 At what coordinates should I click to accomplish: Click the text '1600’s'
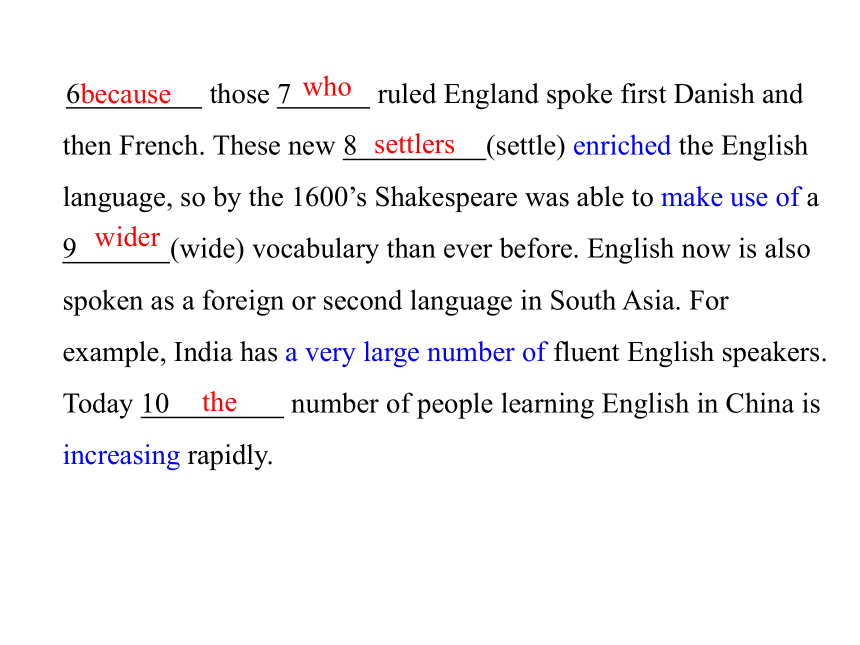tap(329, 197)
